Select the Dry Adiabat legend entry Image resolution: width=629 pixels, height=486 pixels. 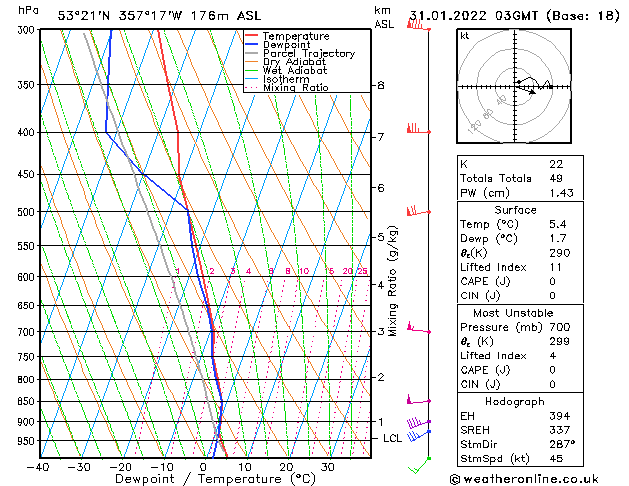pyautogui.click(x=294, y=62)
